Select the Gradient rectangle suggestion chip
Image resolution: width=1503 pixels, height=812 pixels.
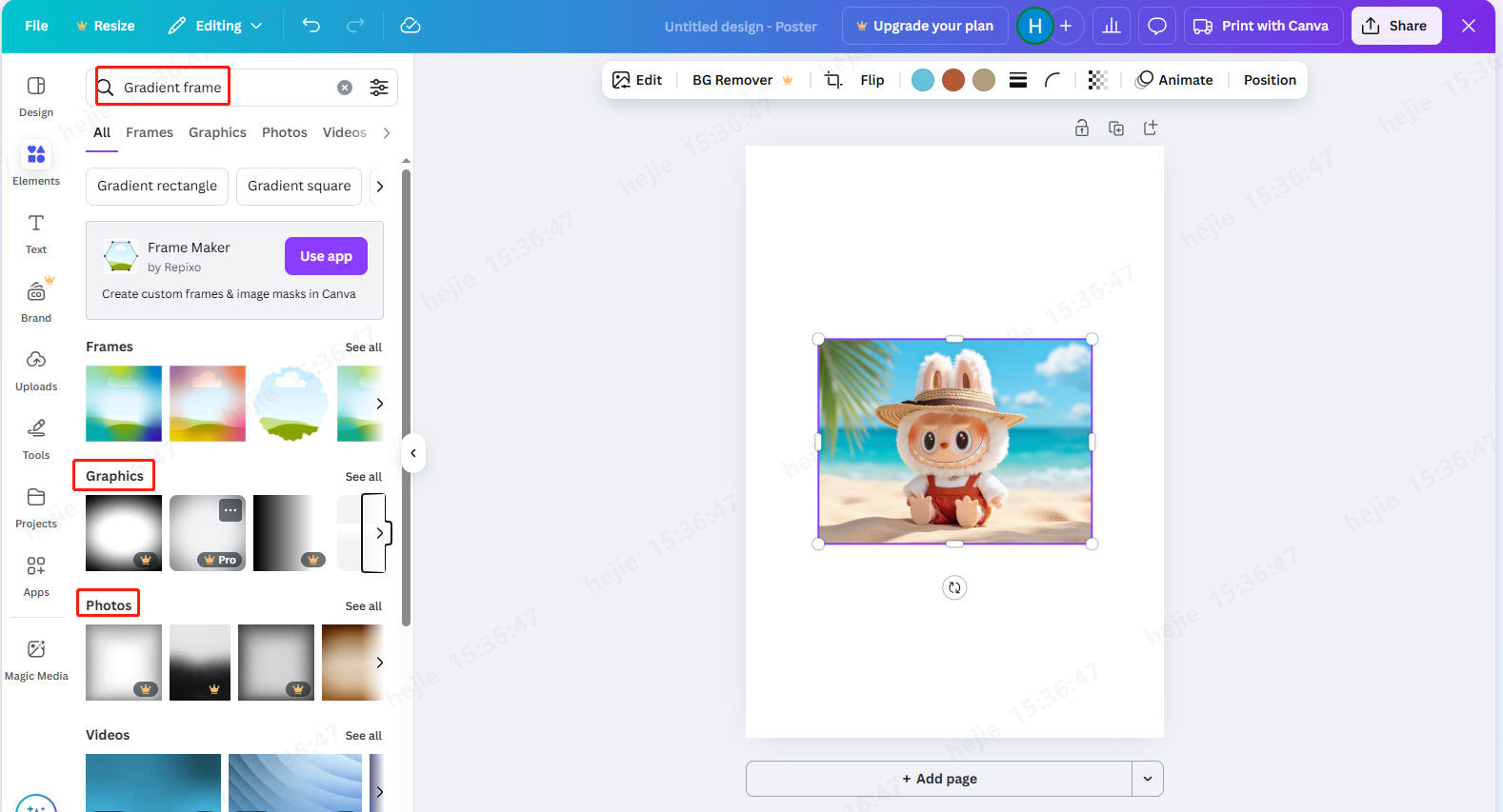(x=157, y=186)
